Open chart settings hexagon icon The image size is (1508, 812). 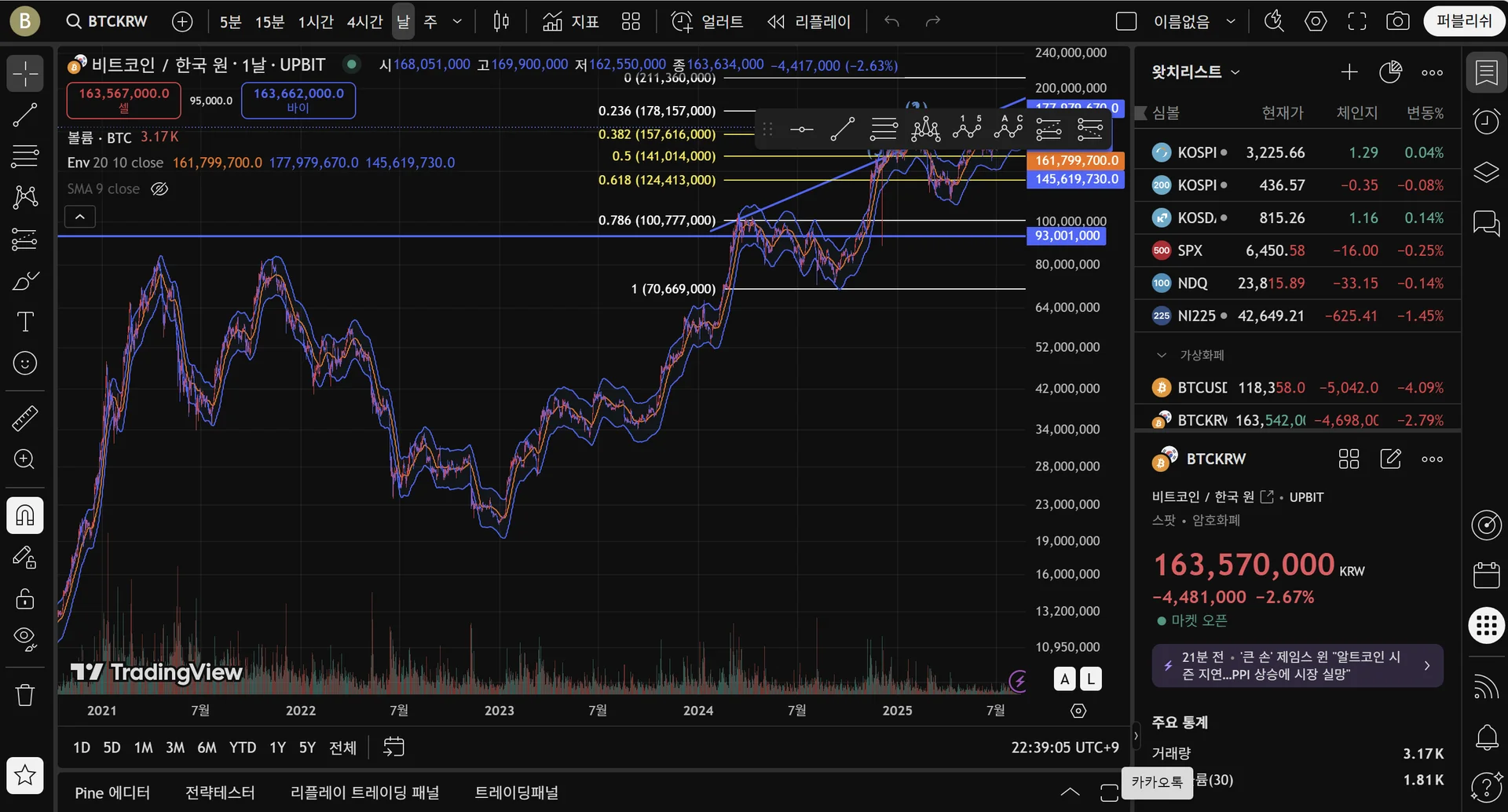tap(1316, 21)
